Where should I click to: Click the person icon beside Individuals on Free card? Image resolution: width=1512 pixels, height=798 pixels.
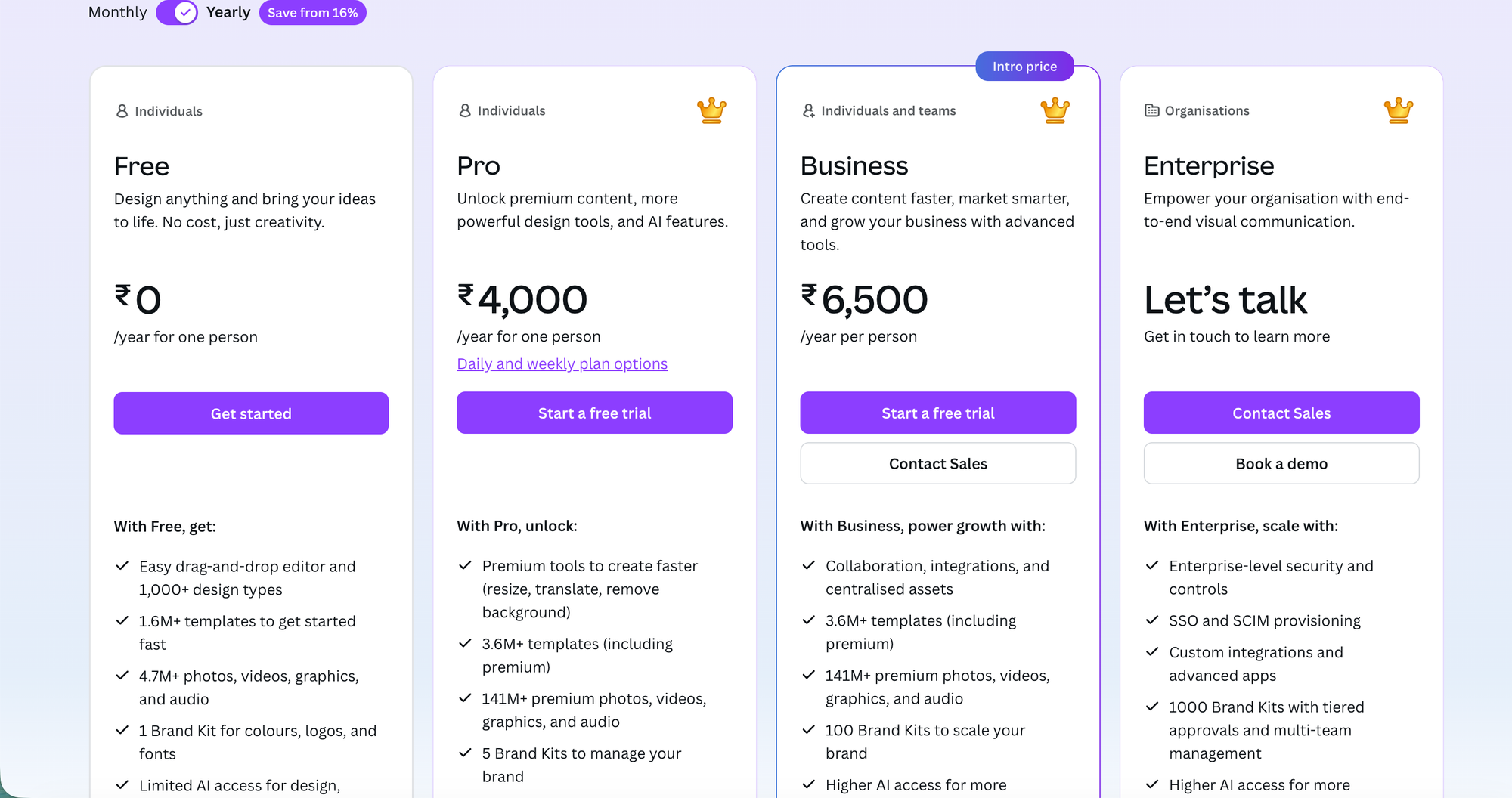point(120,110)
